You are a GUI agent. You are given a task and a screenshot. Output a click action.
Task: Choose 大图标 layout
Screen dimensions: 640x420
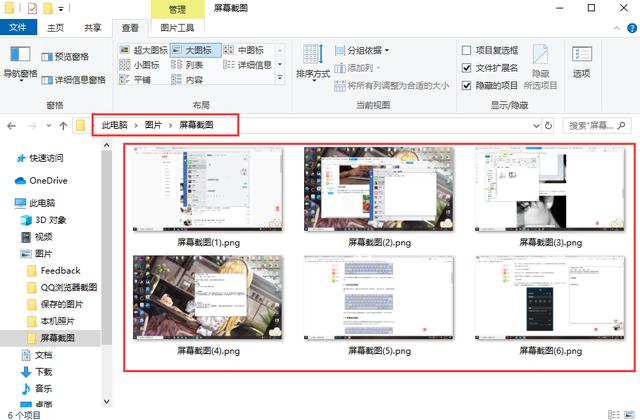coord(196,50)
